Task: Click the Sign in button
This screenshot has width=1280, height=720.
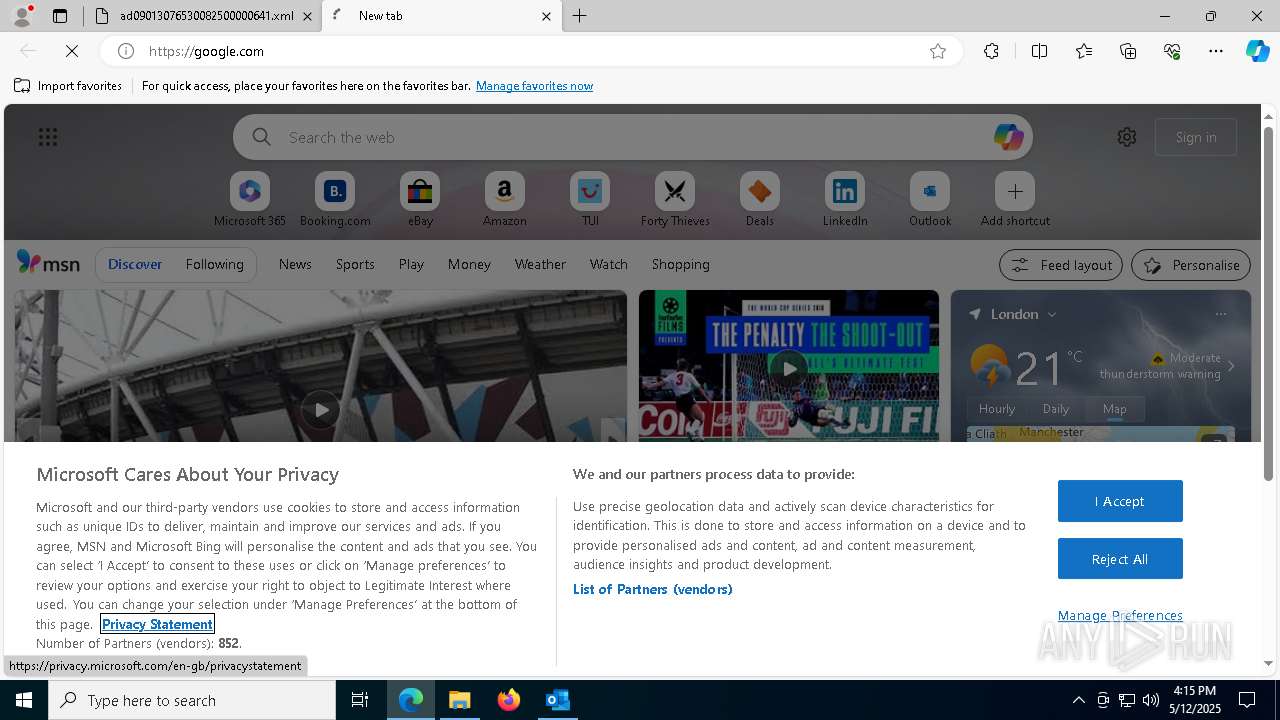Action: (1196, 137)
